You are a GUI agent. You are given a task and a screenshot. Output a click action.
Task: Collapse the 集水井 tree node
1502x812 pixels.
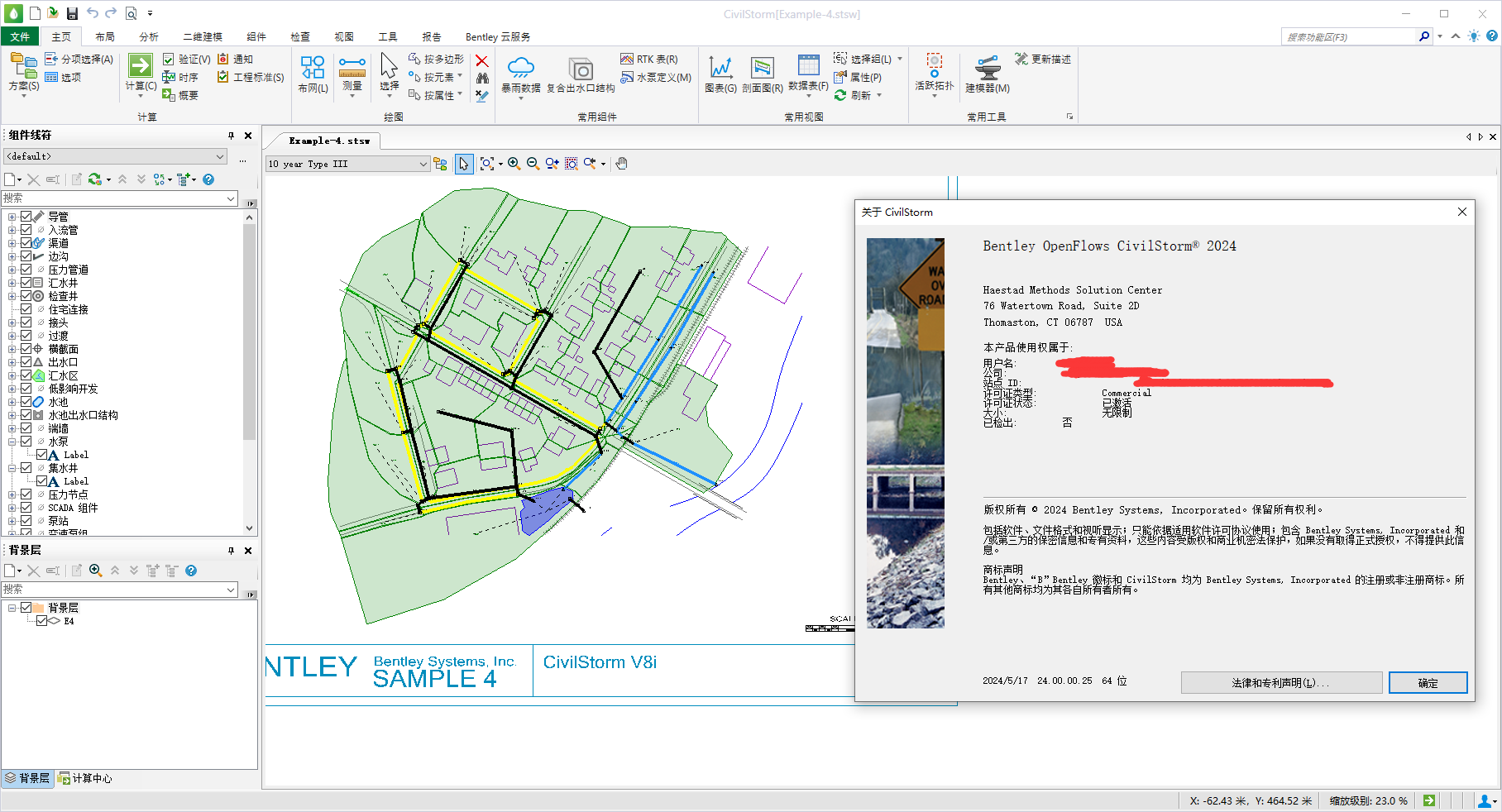[12, 468]
